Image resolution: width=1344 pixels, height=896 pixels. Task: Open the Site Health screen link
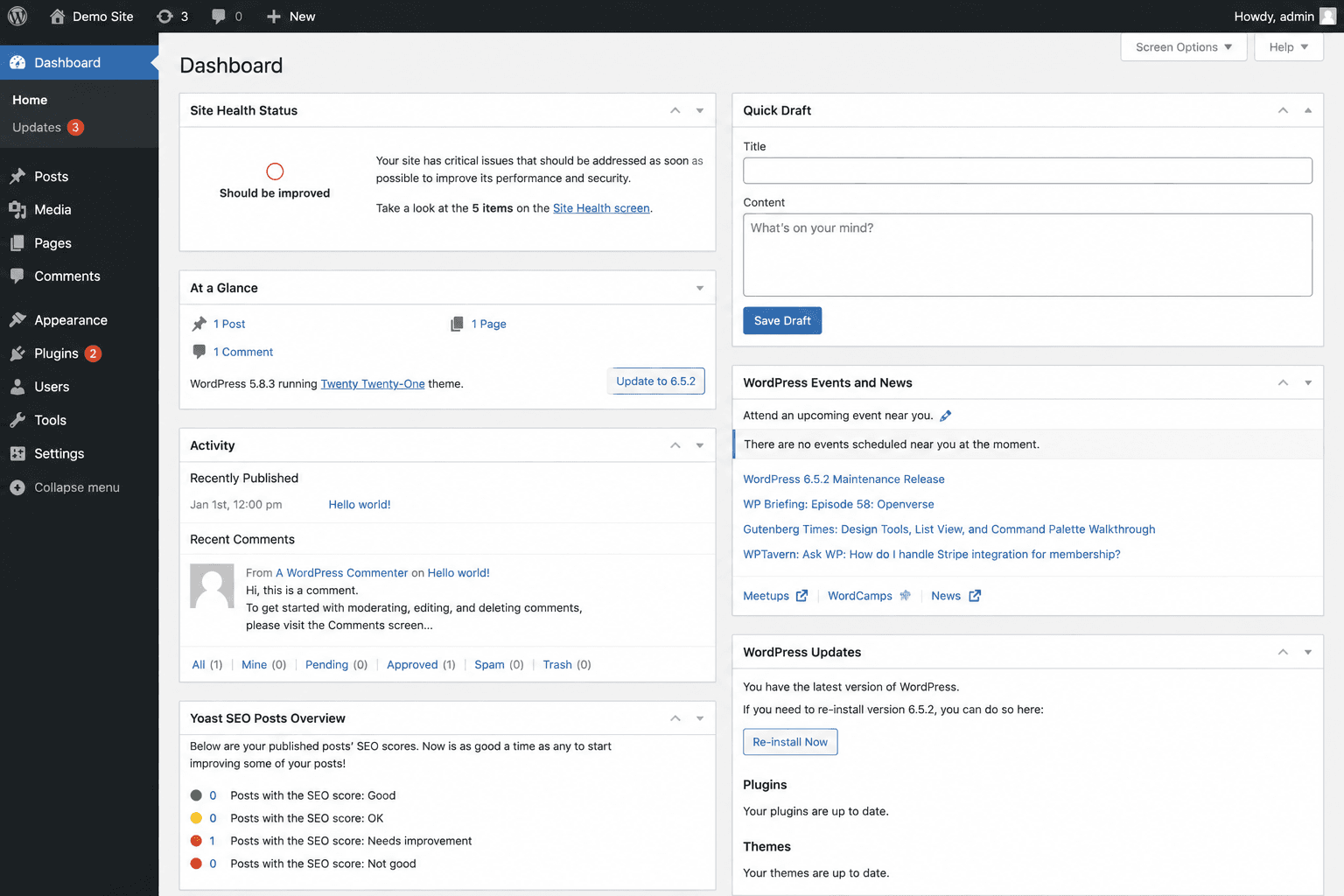click(x=601, y=208)
